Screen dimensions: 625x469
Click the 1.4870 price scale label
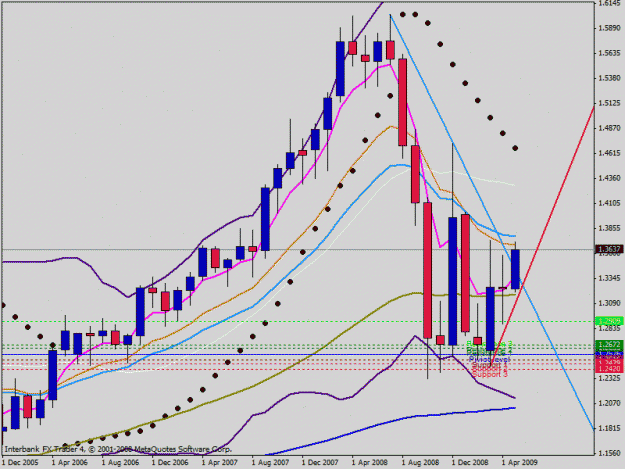(x=609, y=128)
